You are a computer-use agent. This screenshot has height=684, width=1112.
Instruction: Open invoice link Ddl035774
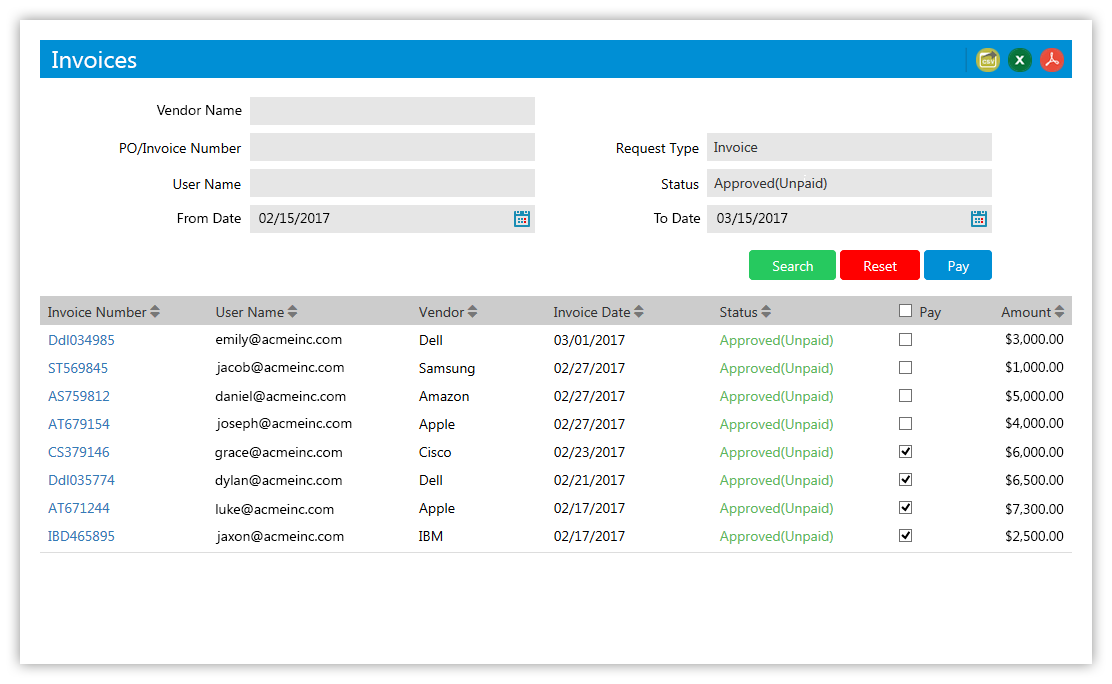tap(81, 480)
